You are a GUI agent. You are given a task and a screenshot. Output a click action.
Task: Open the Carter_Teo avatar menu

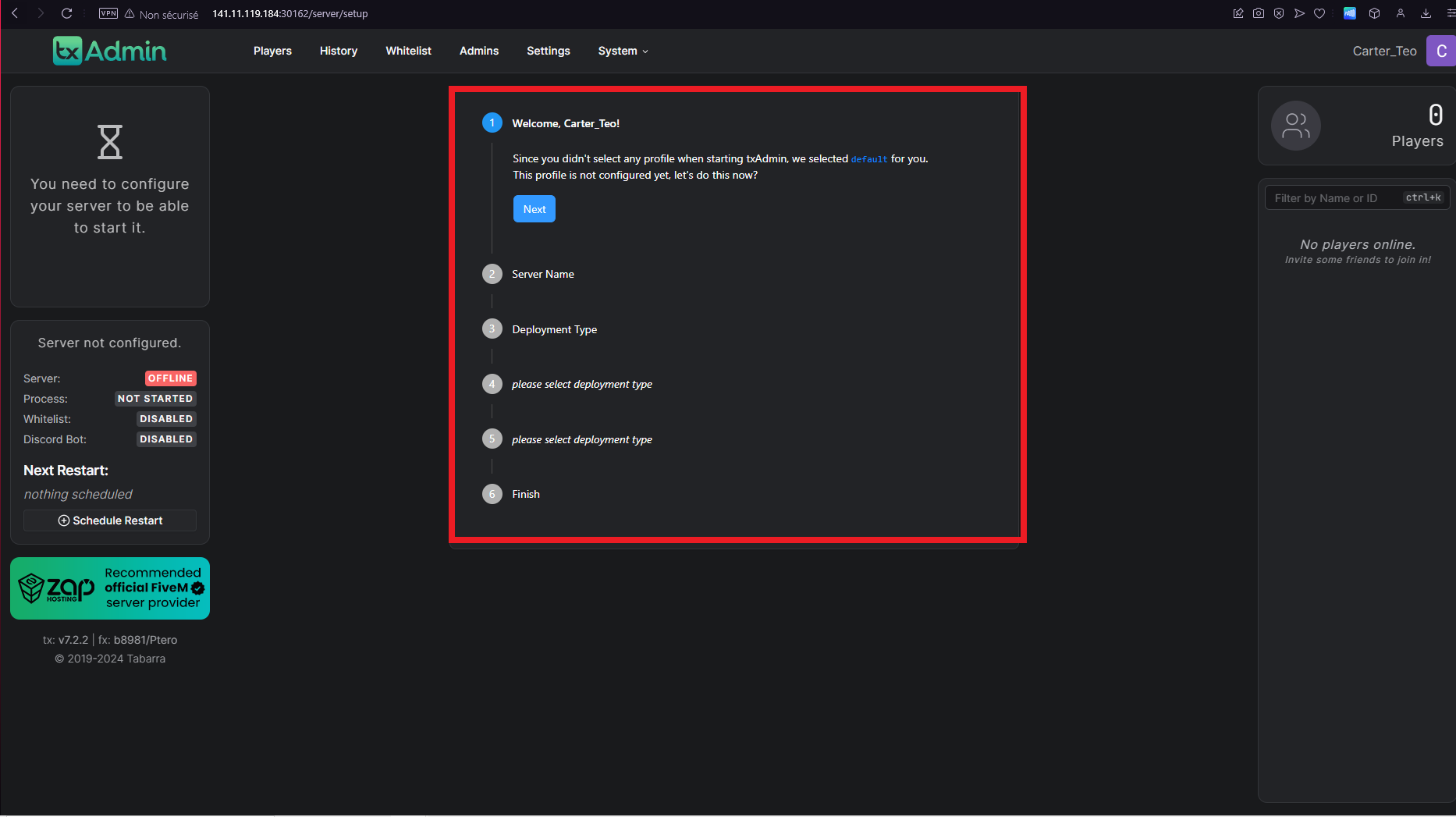1440,51
